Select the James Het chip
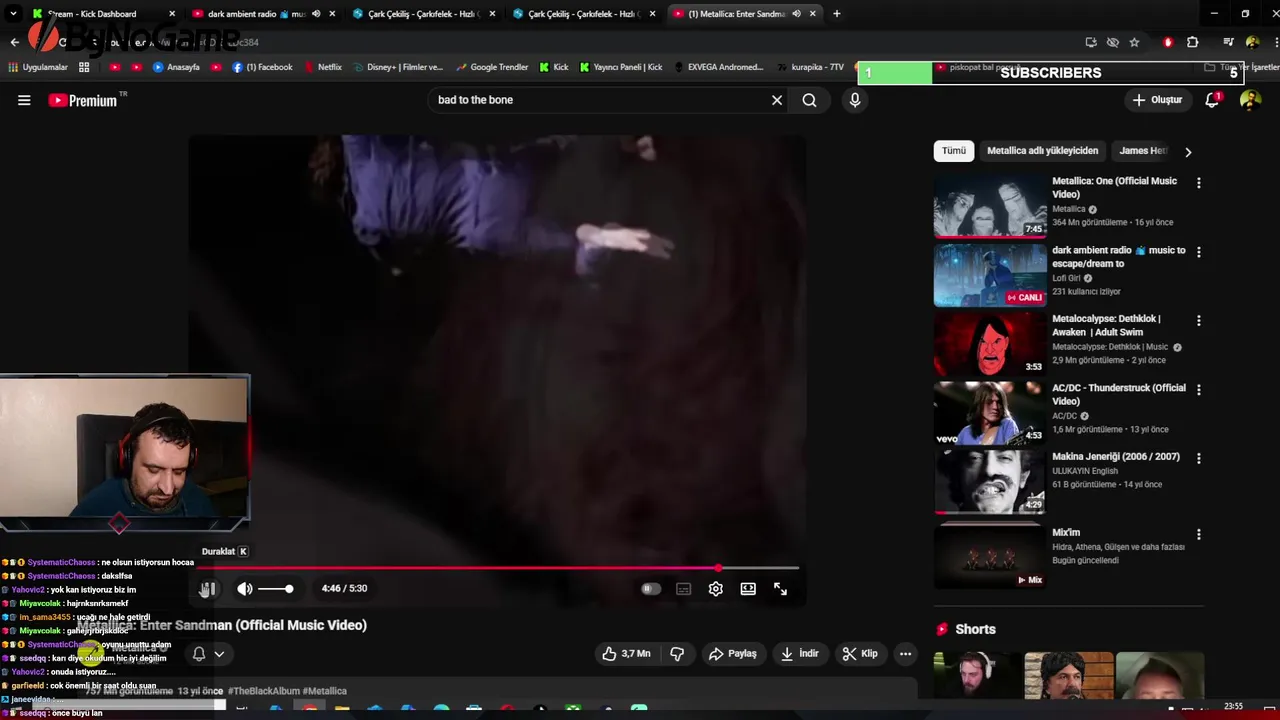Screen dimensions: 1280x720 pos(1143,151)
